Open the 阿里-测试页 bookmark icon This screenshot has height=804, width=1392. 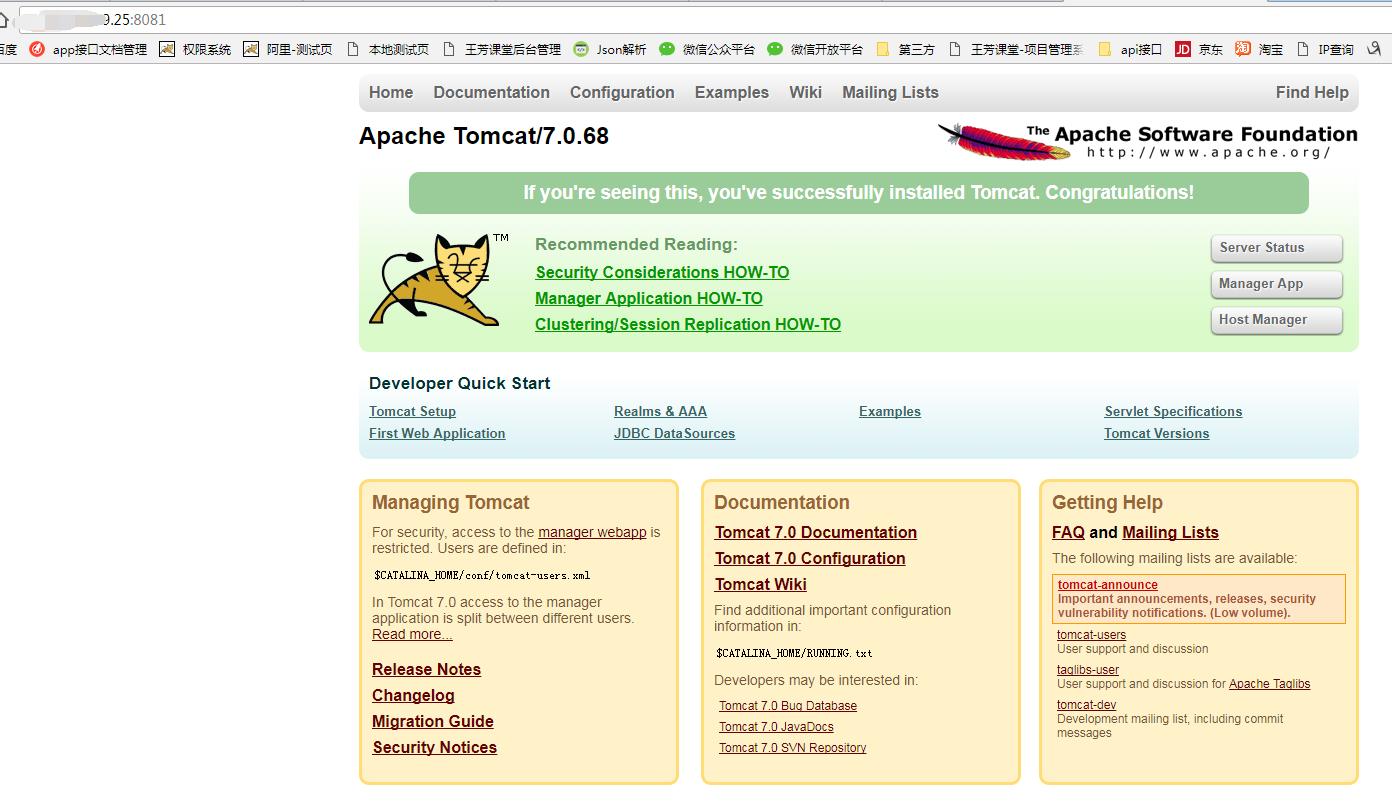(251, 49)
